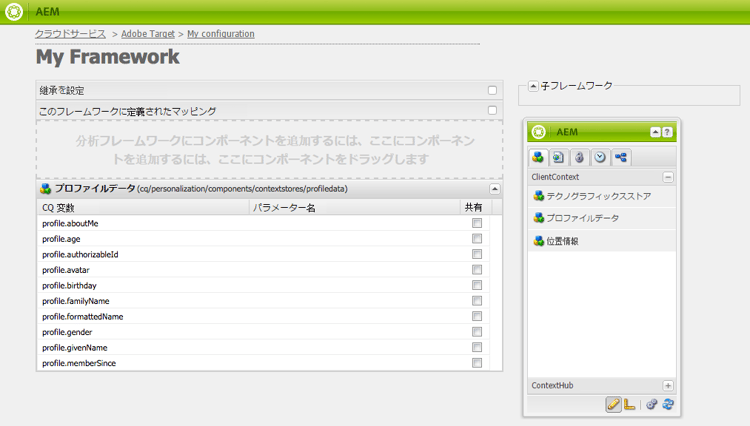This screenshot has width=750, height=426.
Task: Switch to Edit mode pencil icon
Action: (613, 404)
